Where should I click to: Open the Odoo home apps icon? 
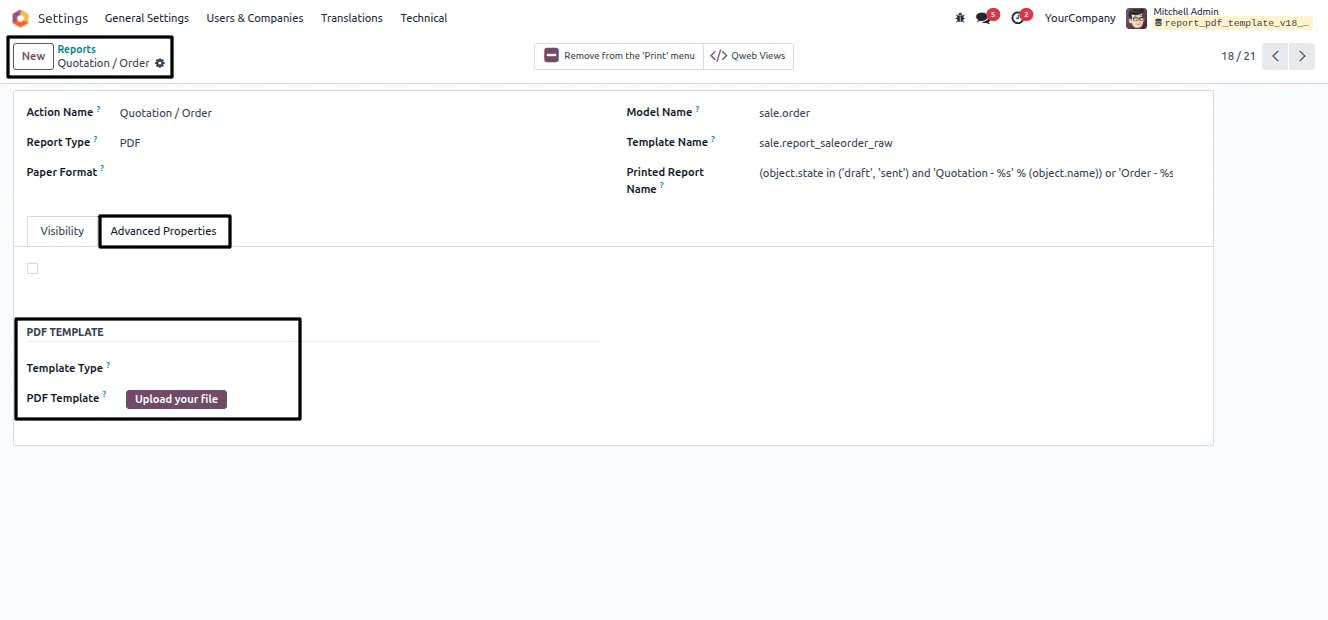[20, 18]
